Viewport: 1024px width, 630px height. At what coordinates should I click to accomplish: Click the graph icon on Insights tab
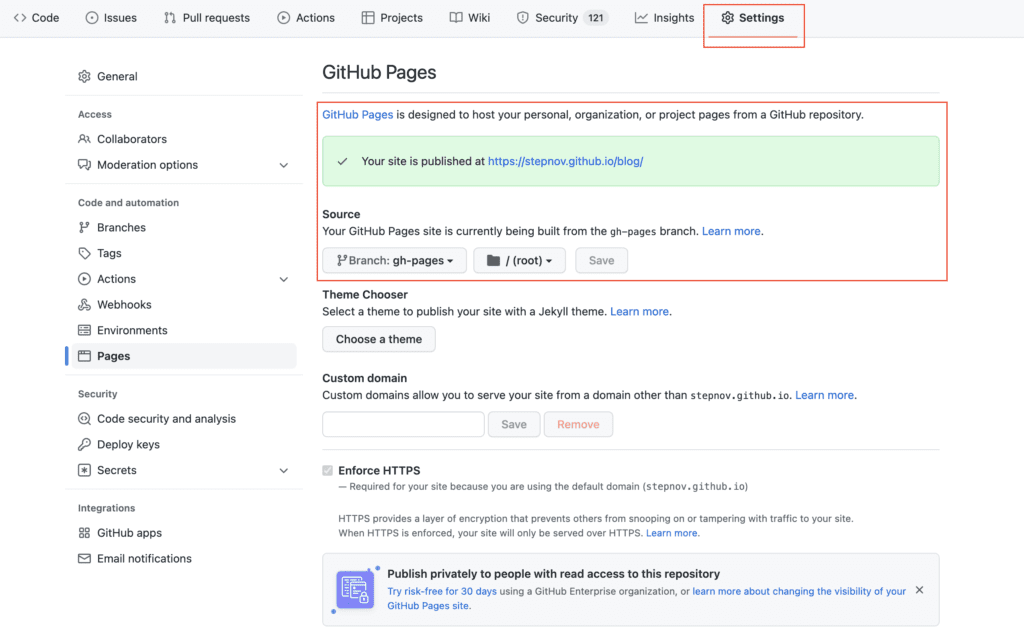pyautogui.click(x=641, y=18)
